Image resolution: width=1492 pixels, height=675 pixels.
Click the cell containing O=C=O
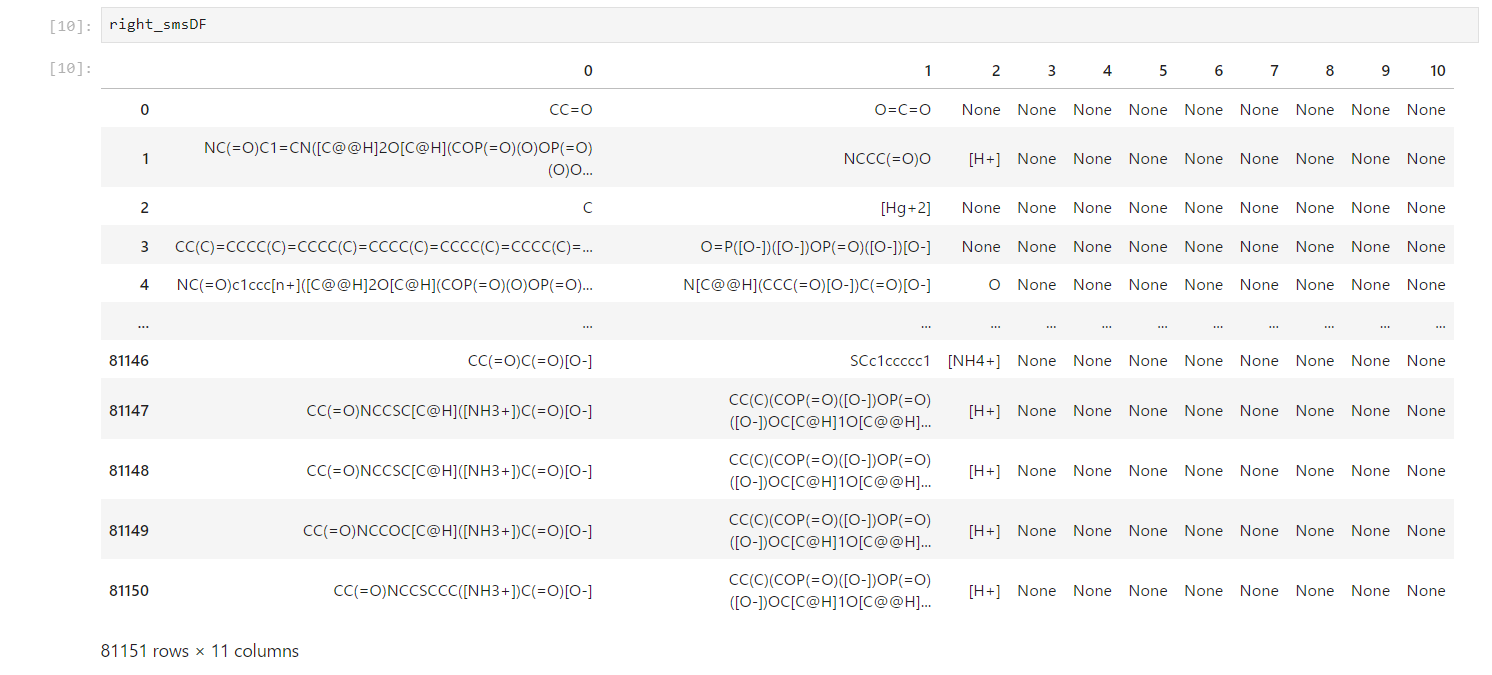[x=902, y=110]
